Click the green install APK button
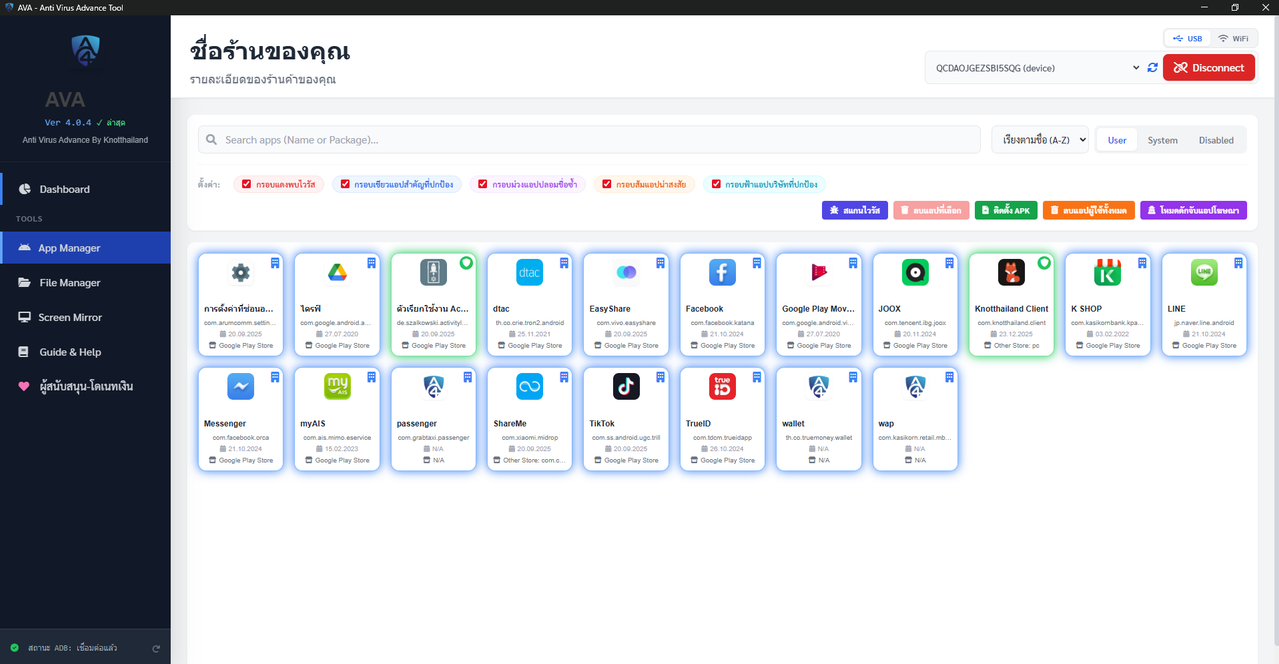 (1006, 211)
